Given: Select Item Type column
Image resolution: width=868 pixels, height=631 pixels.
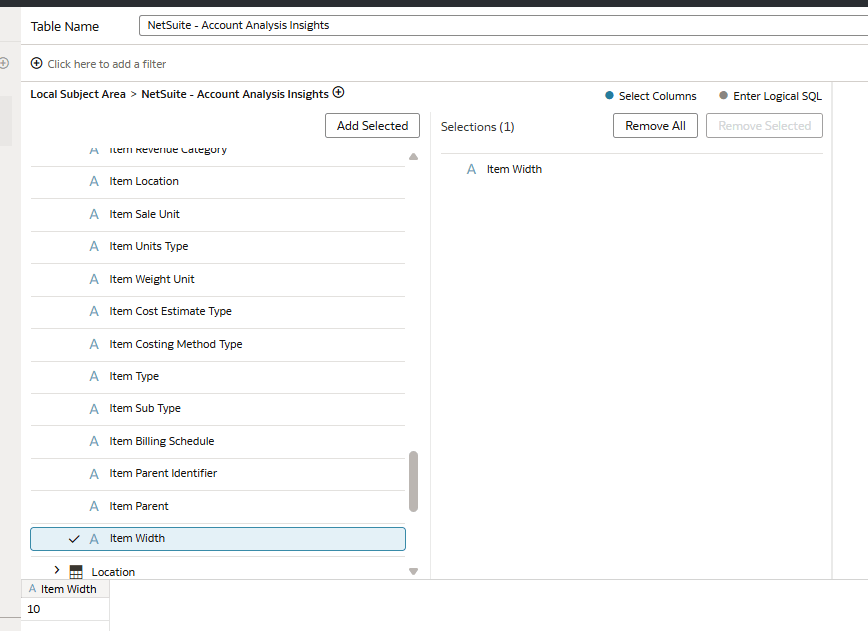Looking at the screenshot, I should [x=218, y=376].
